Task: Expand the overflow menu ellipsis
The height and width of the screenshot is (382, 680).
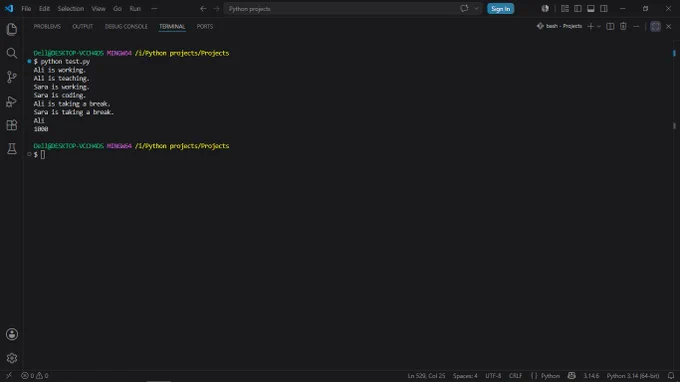Action: click(x=154, y=9)
